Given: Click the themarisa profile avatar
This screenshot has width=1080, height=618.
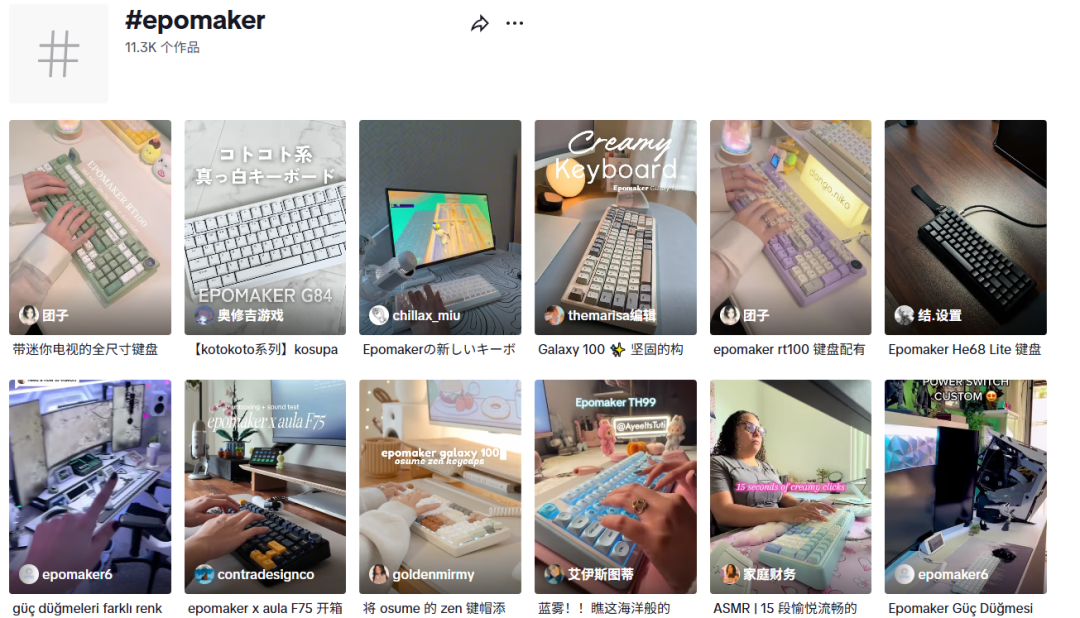Looking at the screenshot, I should click(554, 316).
